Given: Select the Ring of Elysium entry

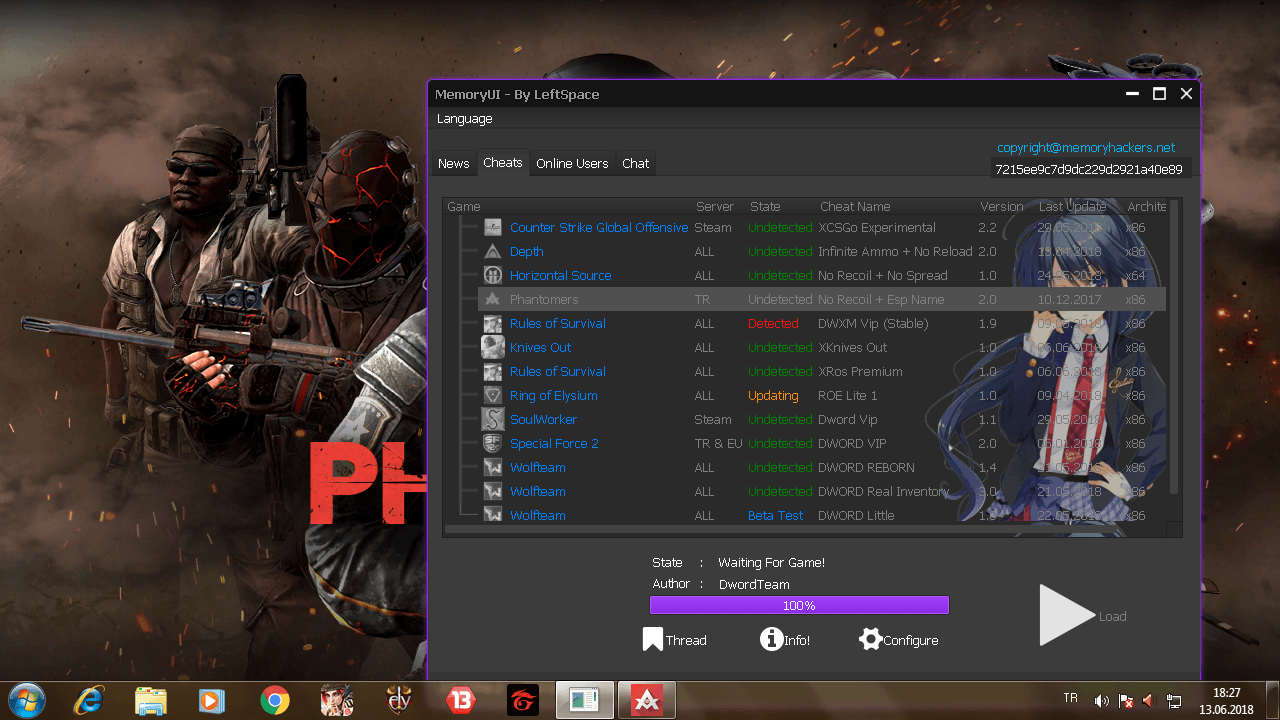Looking at the screenshot, I should click(554, 396).
